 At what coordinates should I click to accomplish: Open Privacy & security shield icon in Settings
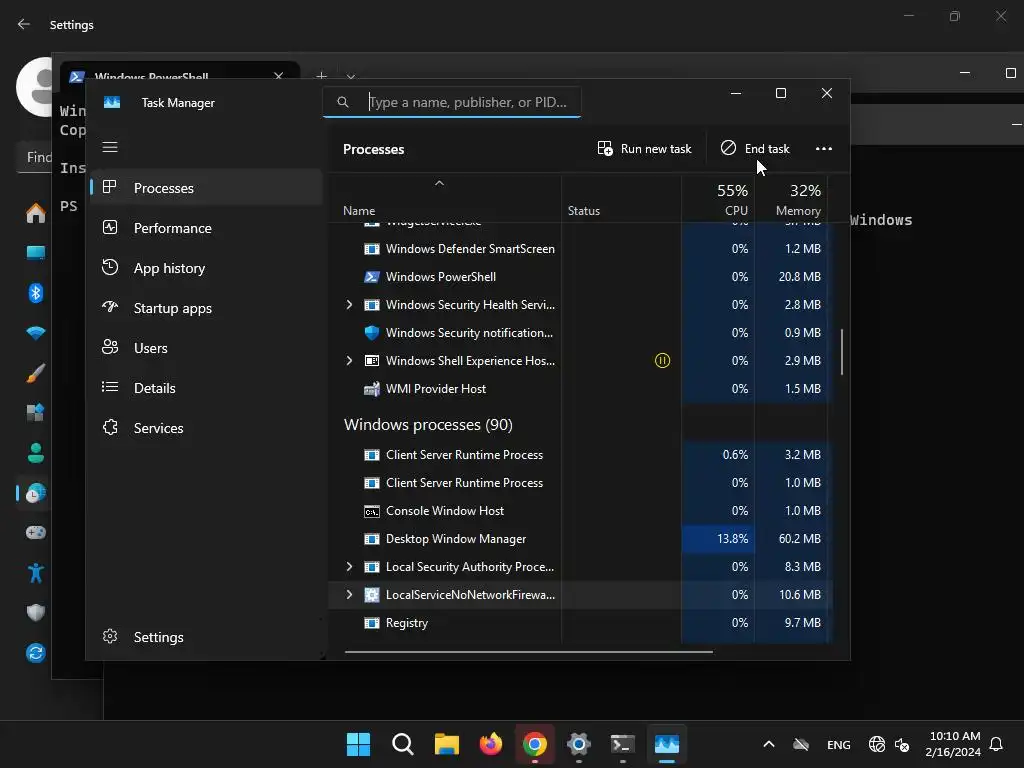tap(36, 613)
